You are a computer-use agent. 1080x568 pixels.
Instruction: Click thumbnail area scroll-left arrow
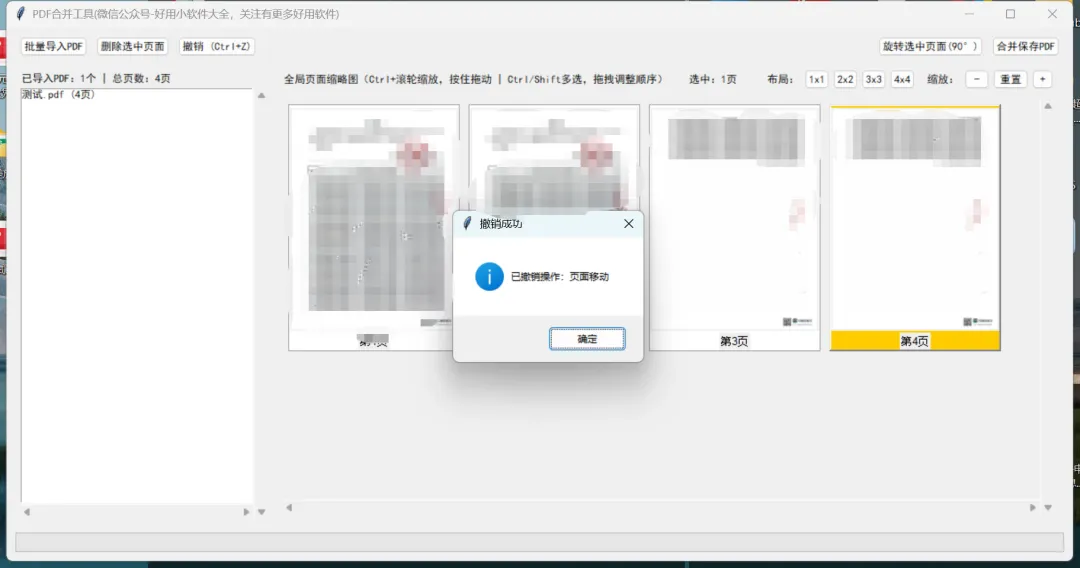[289, 507]
